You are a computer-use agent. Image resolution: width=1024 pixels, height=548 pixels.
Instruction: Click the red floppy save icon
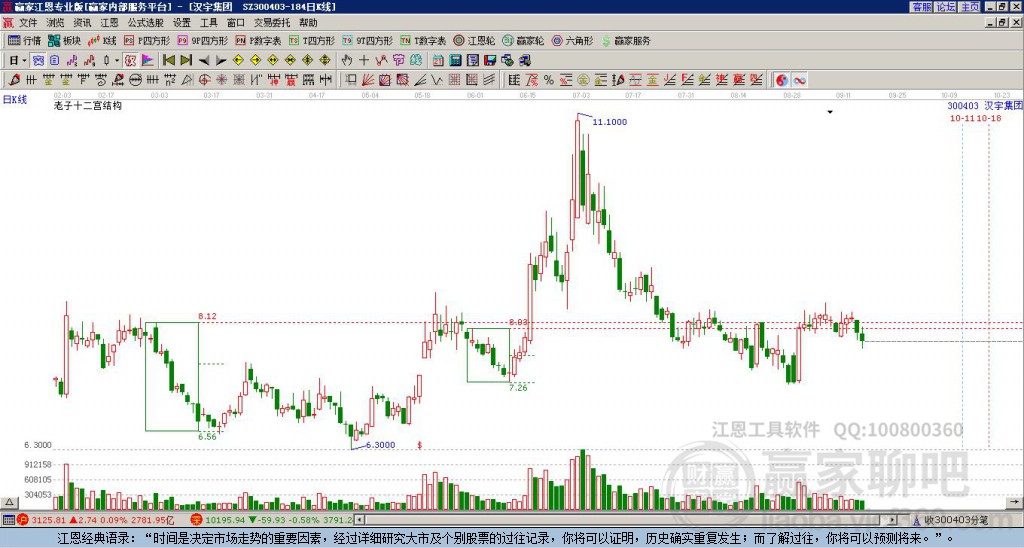(x=490, y=60)
